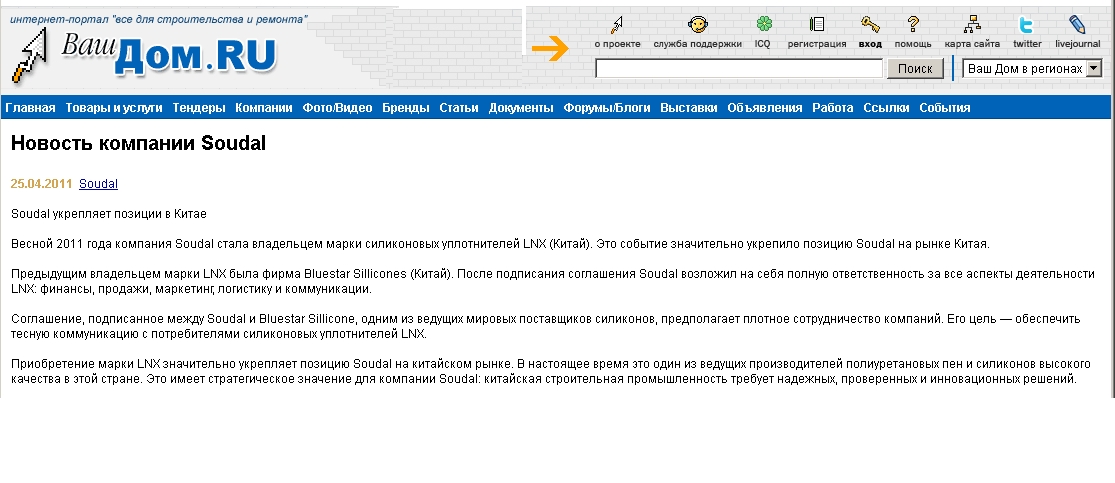Open the 'Выставки' menu item
Screen dimensions: 1115x483
point(688,108)
